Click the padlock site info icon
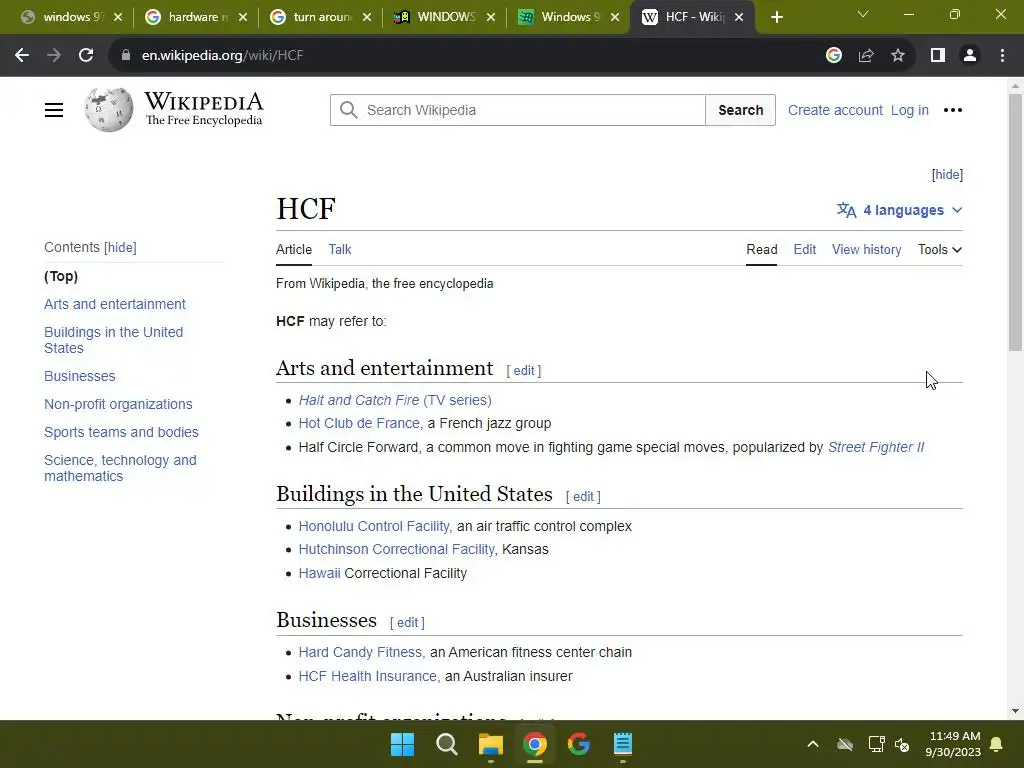 tap(126, 56)
